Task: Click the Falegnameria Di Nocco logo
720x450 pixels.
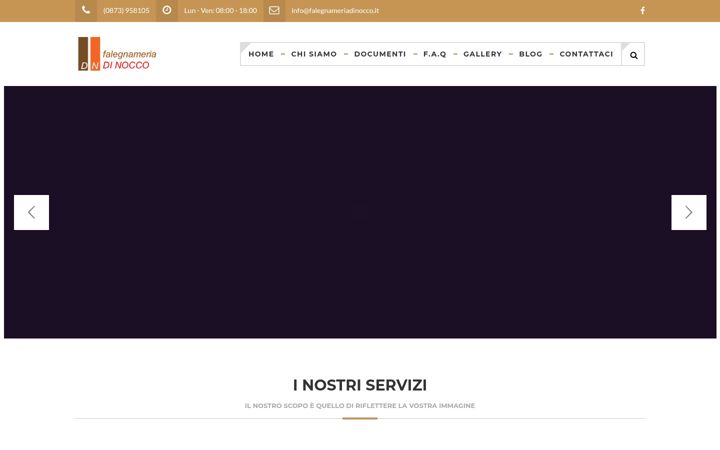Action: pos(117,54)
